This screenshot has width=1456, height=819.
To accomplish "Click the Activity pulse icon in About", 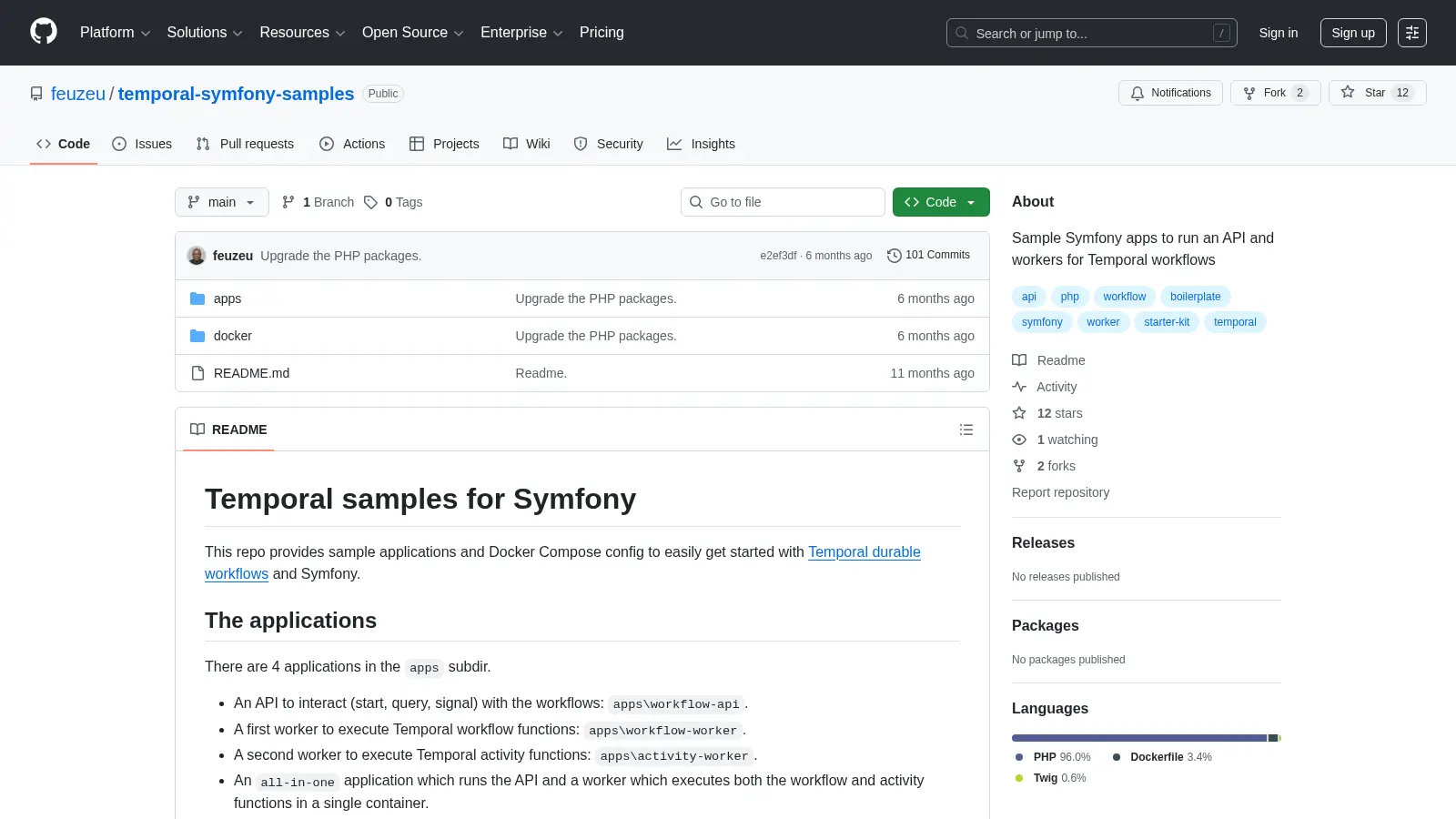I will point(1019,387).
